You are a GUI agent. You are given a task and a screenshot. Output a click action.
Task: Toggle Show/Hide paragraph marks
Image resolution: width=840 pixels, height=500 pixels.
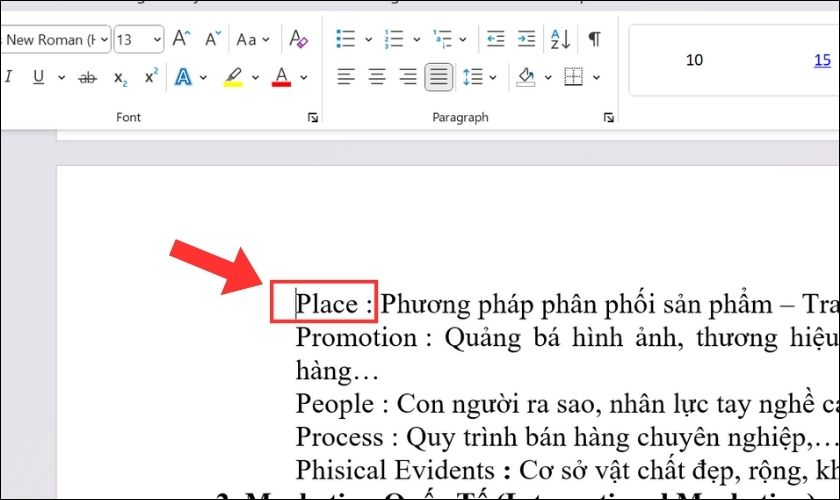pyautogui.click(x=594, y=39)
